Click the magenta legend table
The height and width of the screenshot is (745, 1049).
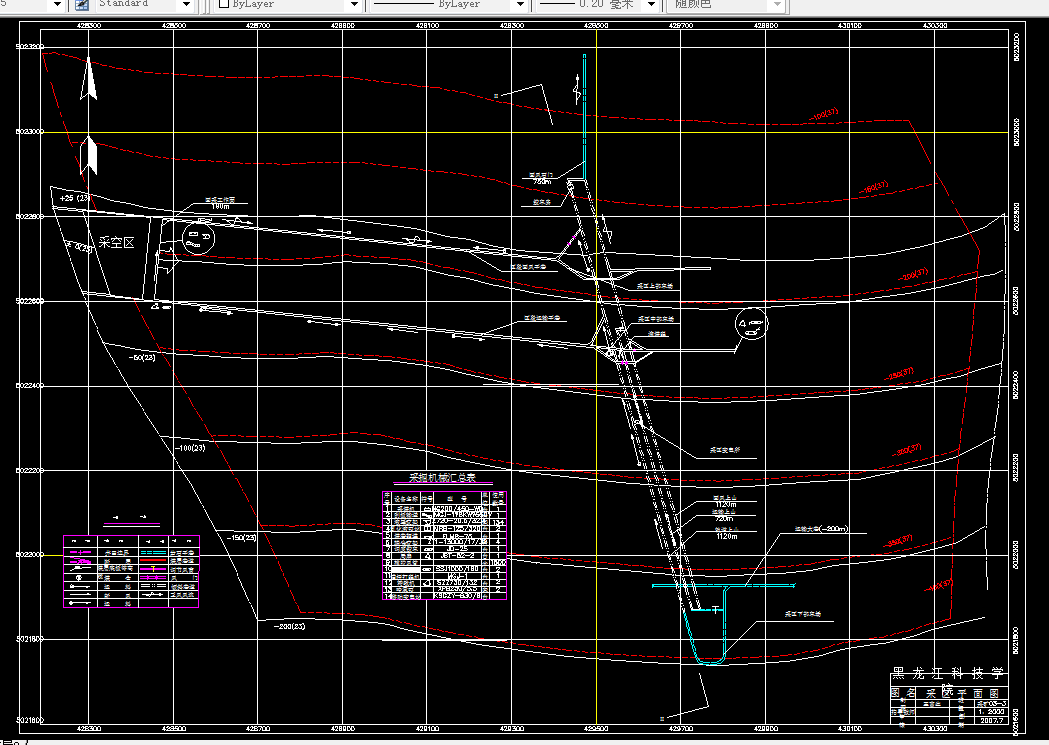point(131,571)
